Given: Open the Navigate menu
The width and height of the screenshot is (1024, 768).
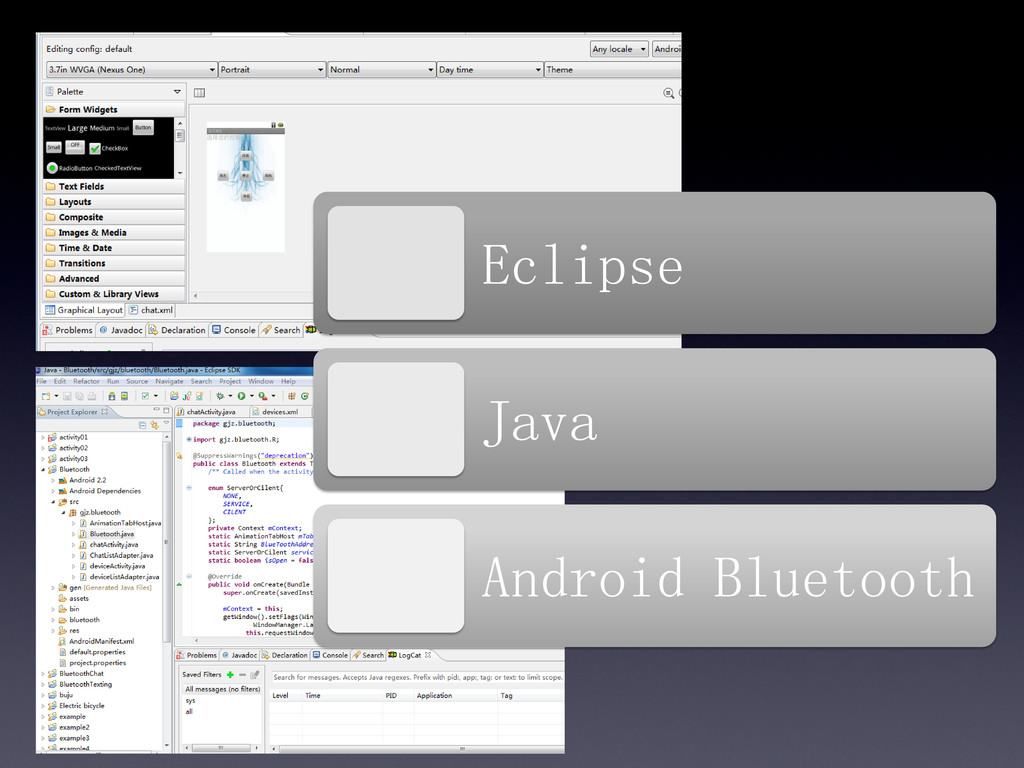Looking at the screenshot, I should point(169,381).
